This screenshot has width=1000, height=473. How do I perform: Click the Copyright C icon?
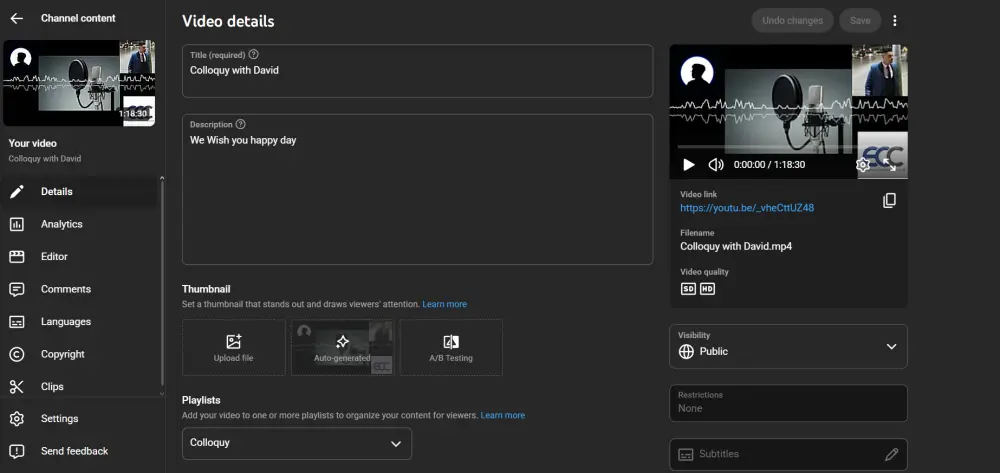click(17, 354)
